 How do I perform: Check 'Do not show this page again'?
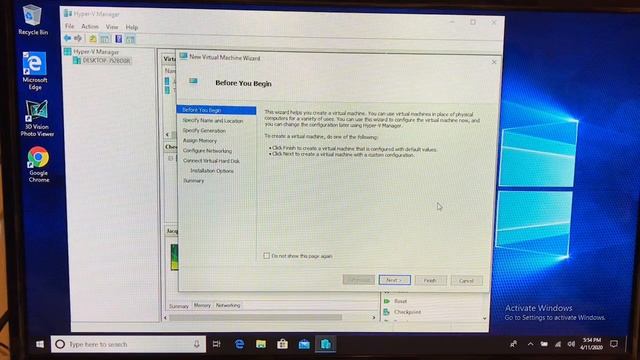point(267,256)
